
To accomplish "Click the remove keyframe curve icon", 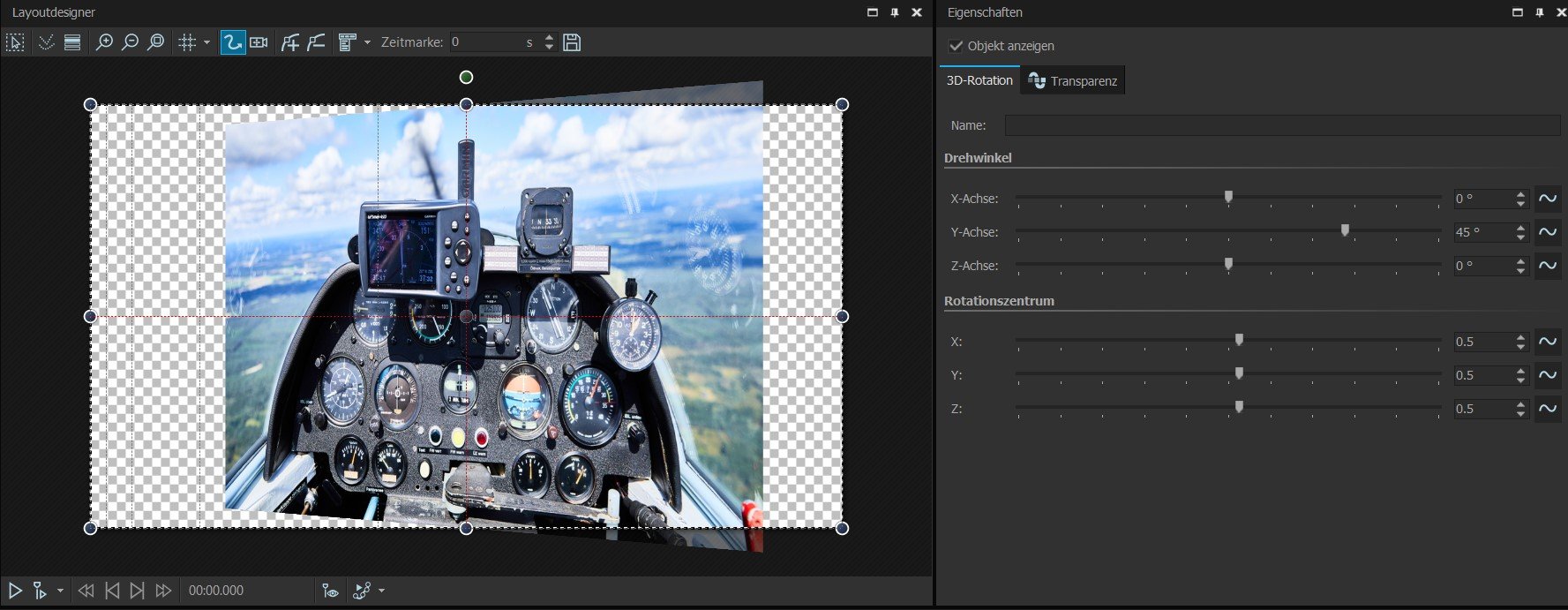I will [x=316, y=42].
